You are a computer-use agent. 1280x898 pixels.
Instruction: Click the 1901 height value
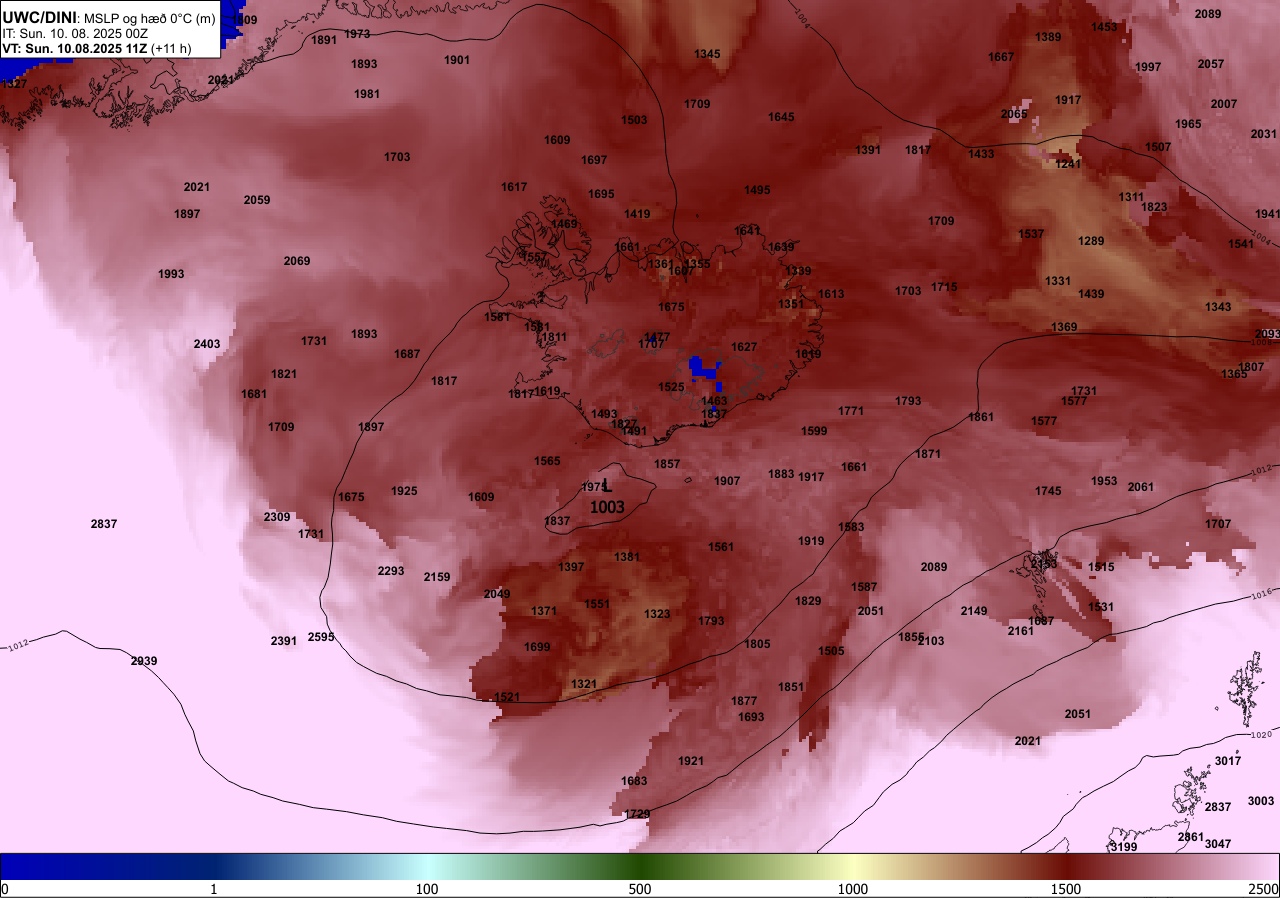457,60
